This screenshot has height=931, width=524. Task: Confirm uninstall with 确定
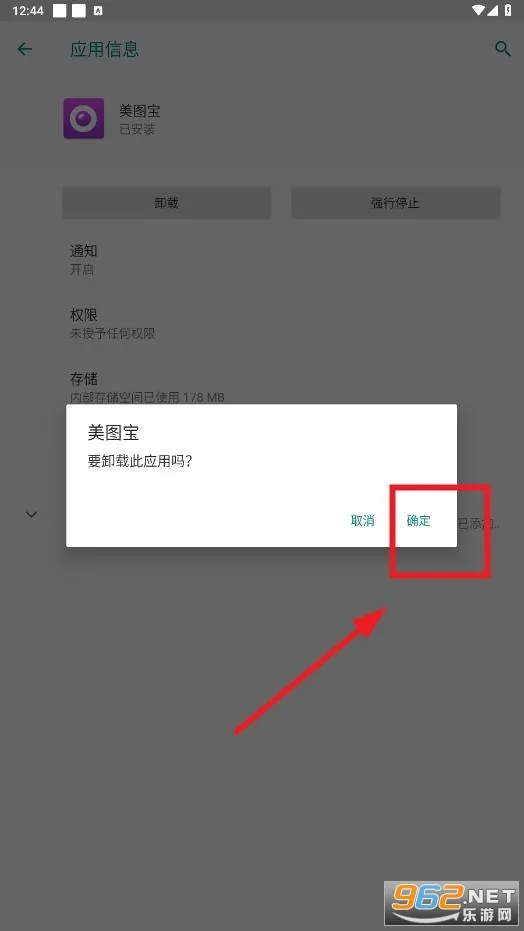click(418, 521)
